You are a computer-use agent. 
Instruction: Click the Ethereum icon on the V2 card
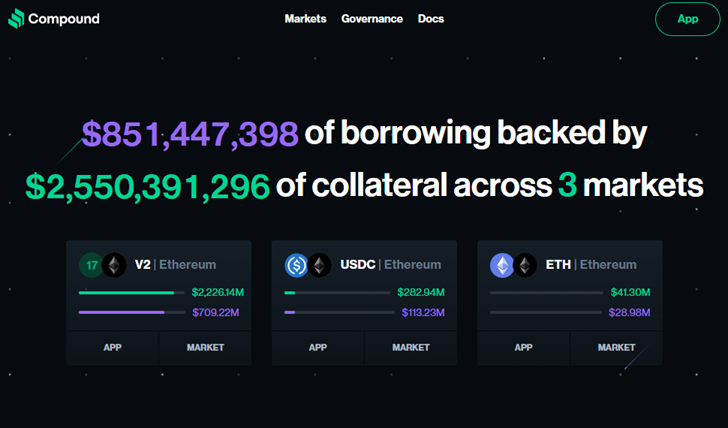[114, 265]
